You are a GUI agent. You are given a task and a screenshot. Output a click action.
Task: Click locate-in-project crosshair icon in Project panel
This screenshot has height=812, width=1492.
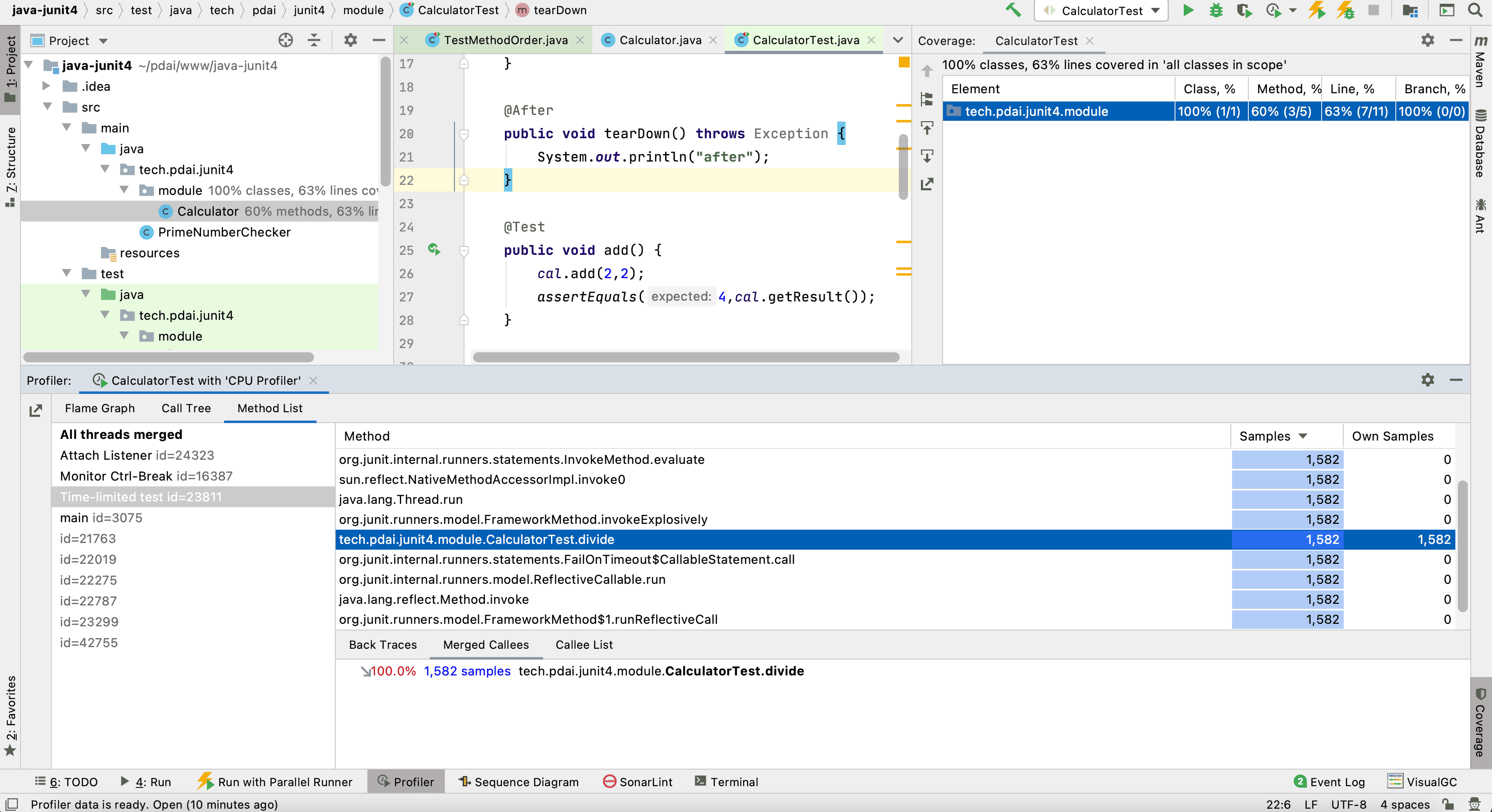[286, 40]
